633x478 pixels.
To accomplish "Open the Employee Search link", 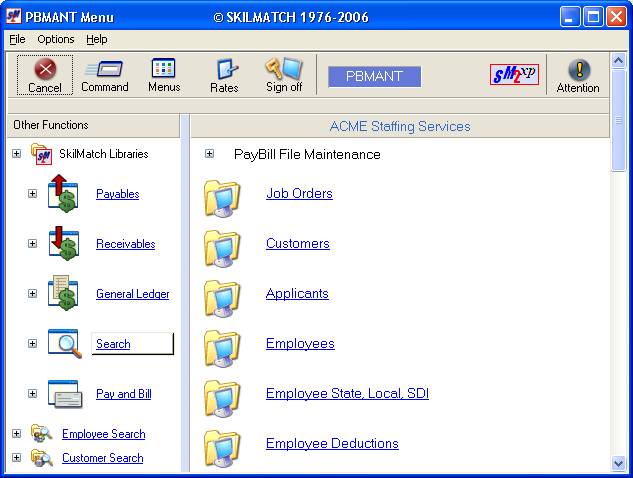I will [104, 434].
